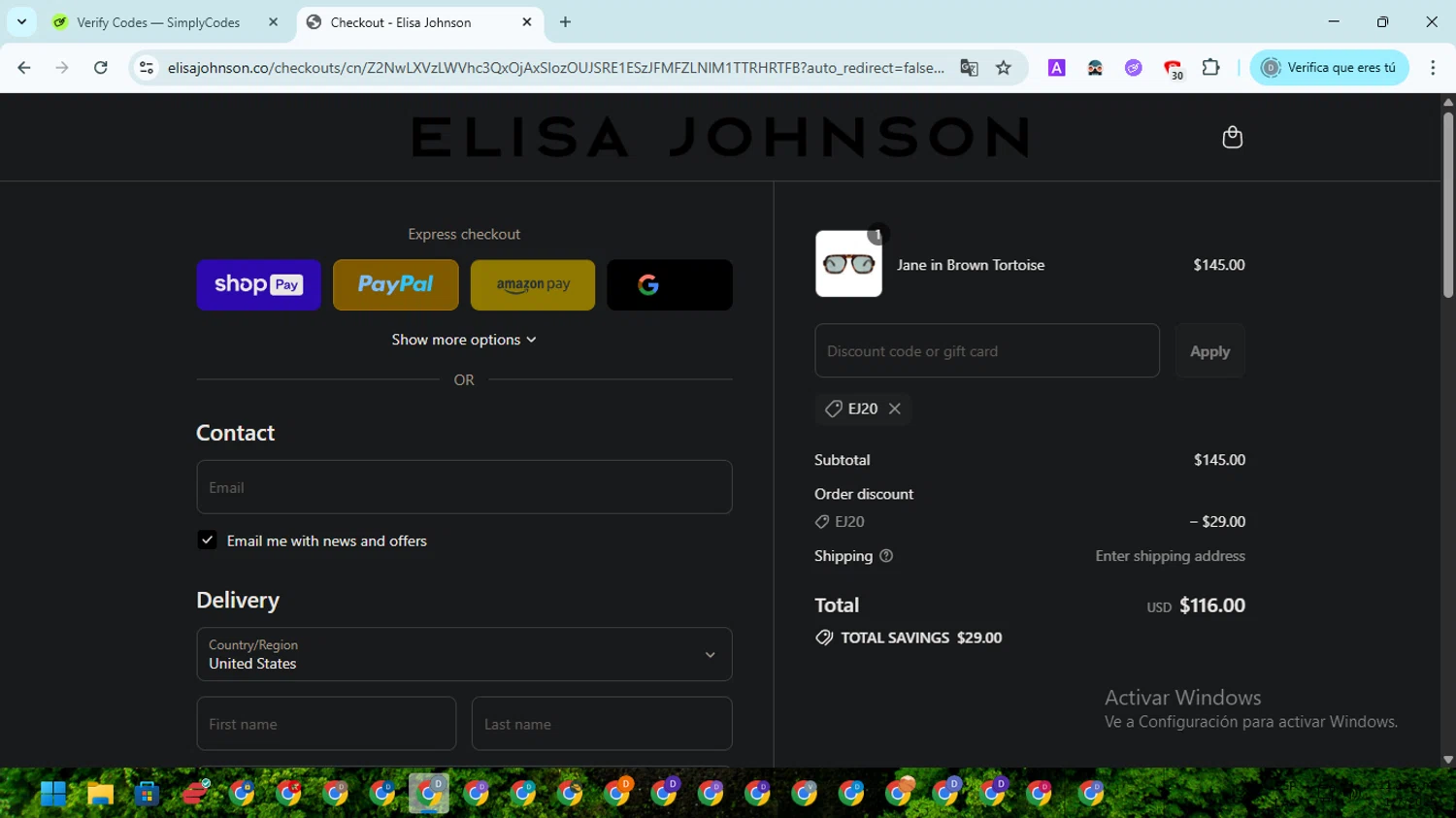
Task: Pay with PayPal express button
Action: [395, 284]
